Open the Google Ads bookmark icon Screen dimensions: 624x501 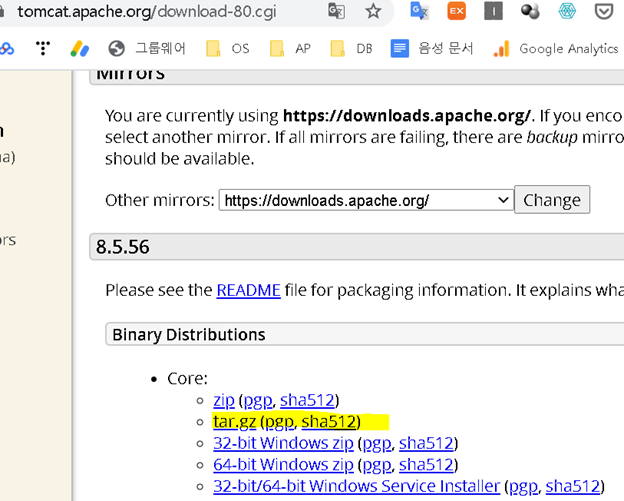(80, 49)
